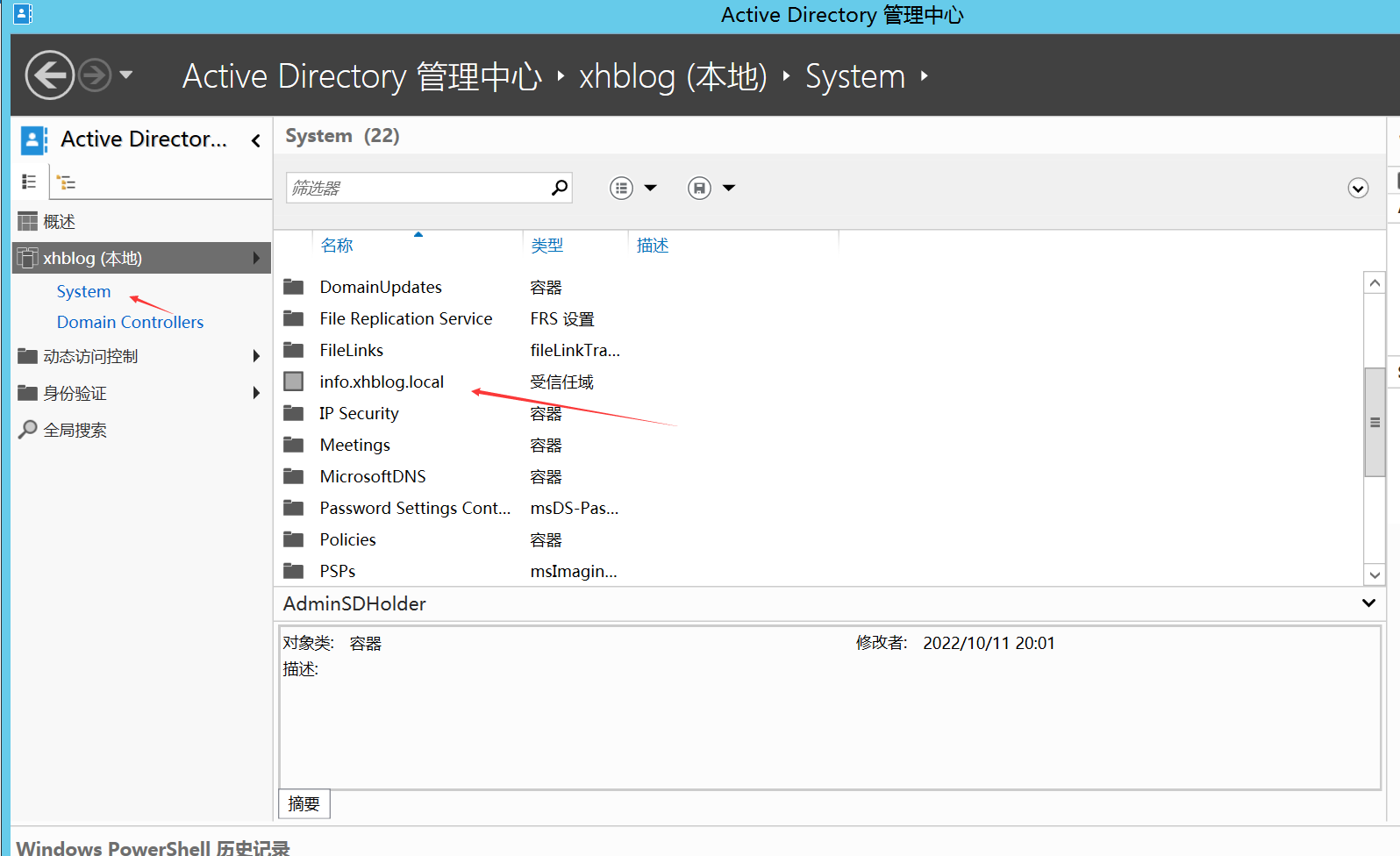Click DomainUpdates folder icon
Screen dimensions: 1400x856
[294, 287]
